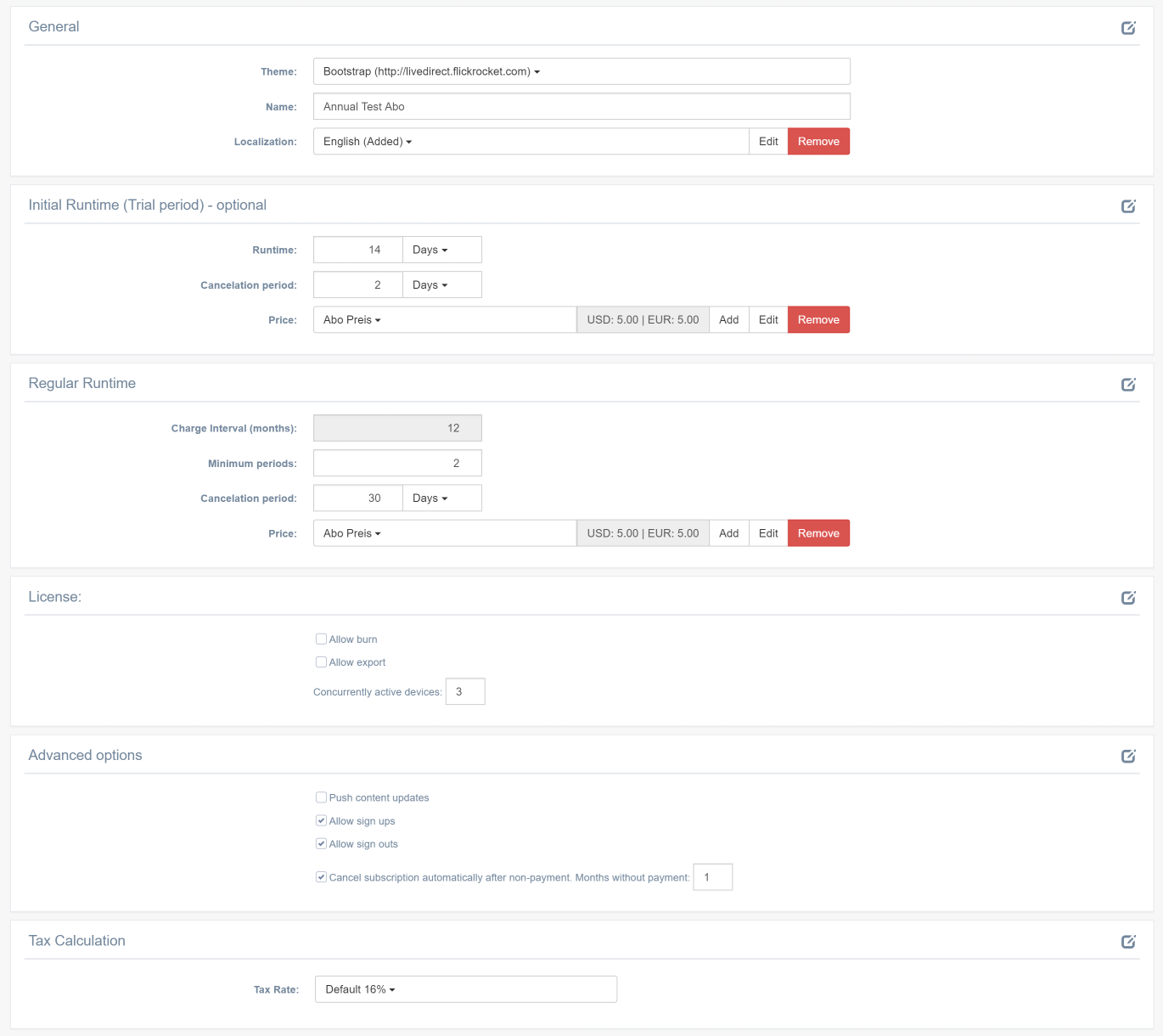This screenshot has width=1163, height=1036.
Task: Click the Name field containing Annual Test Abo
Action: tap(581, 107)
